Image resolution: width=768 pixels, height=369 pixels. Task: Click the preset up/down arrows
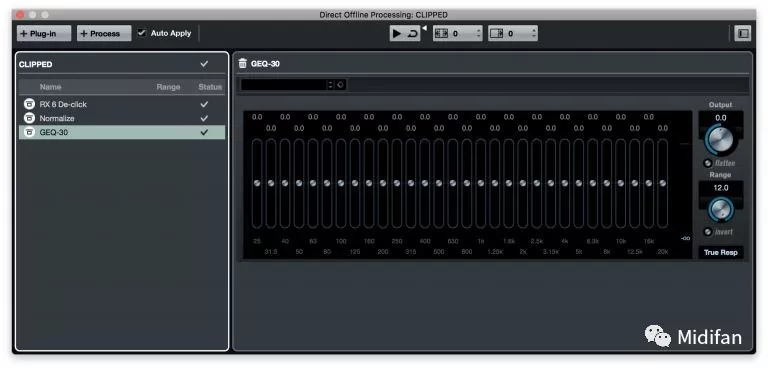(331, 85)
